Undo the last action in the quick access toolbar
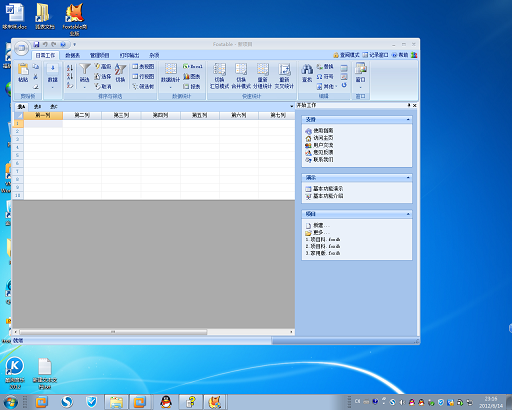Image resolution: width=512 pixels, height=410 pixels. (x=45, y=44)
